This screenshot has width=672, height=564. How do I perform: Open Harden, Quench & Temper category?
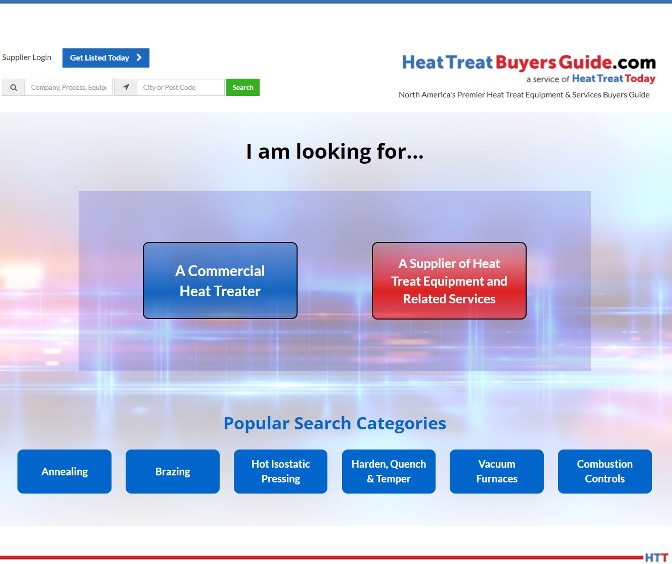[388, 471]
